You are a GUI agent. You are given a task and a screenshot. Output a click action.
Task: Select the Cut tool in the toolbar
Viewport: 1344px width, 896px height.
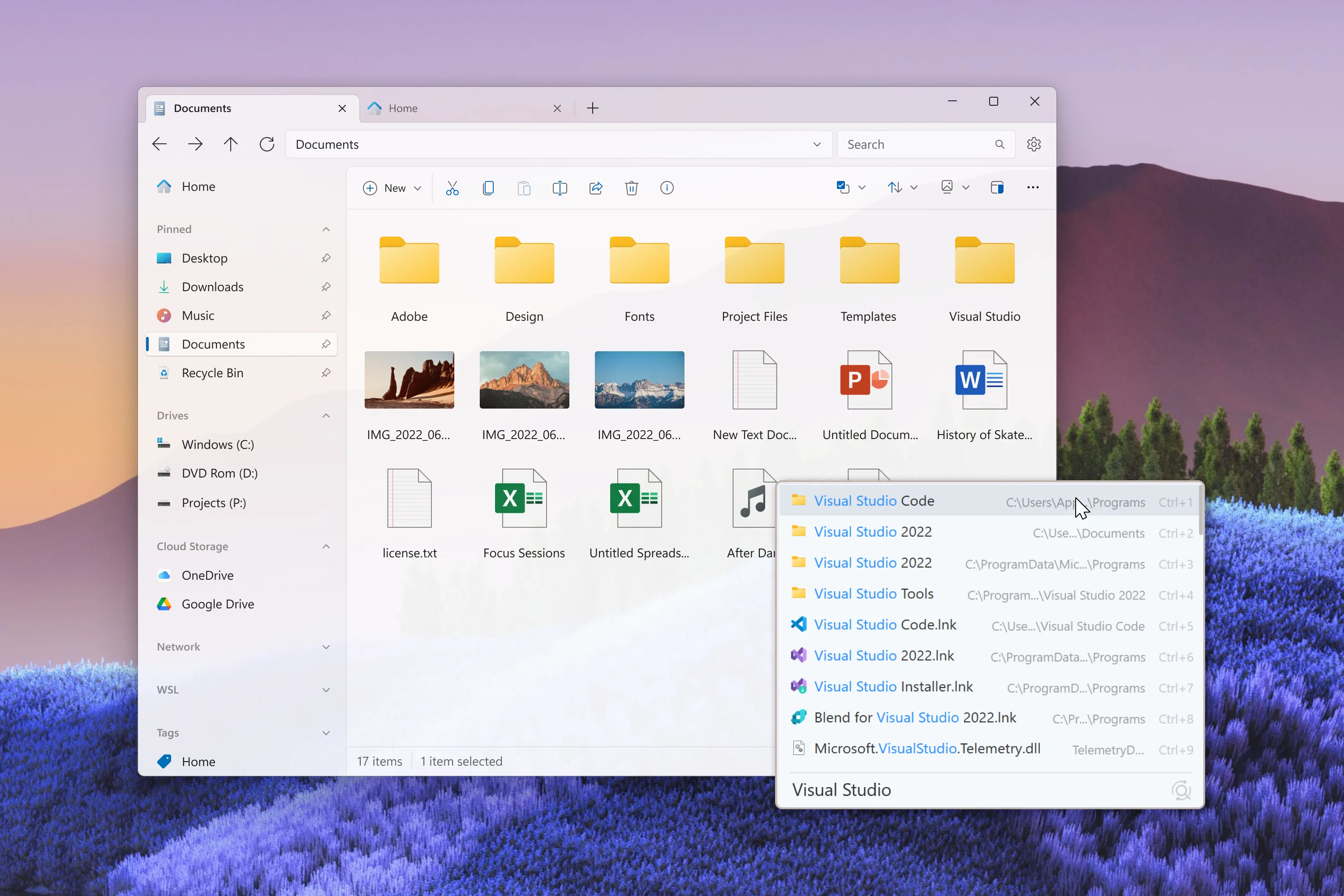click(452, 187)
